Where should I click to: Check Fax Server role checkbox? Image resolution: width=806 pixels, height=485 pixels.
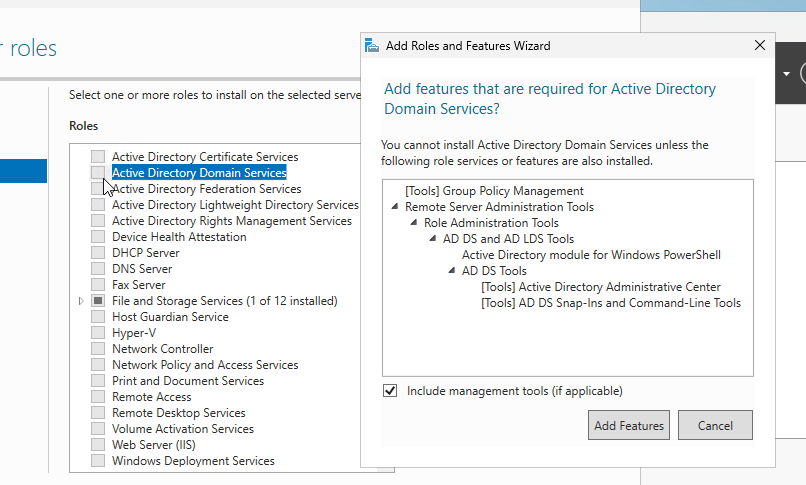(98, 284)
